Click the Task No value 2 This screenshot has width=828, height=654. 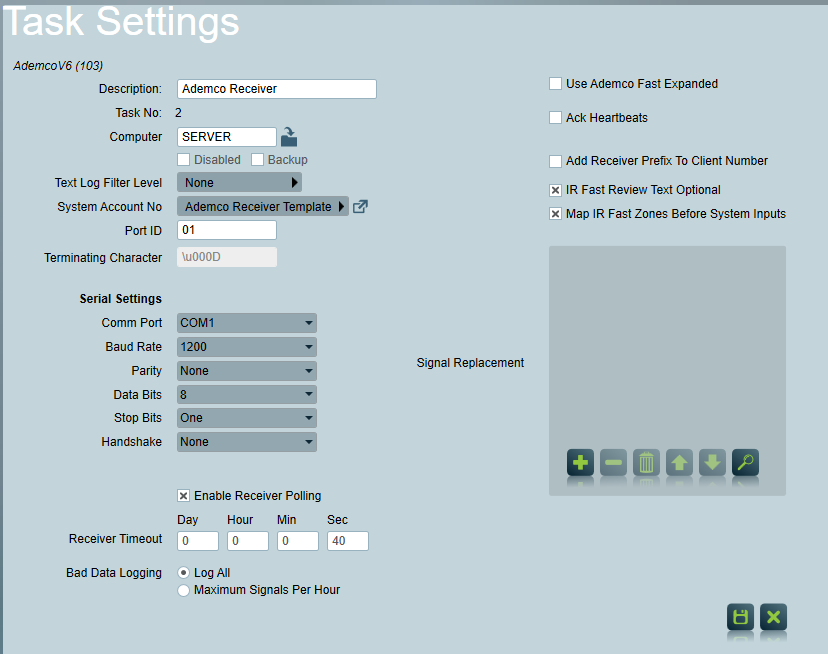pyautogui.click(x=178, y=113)
